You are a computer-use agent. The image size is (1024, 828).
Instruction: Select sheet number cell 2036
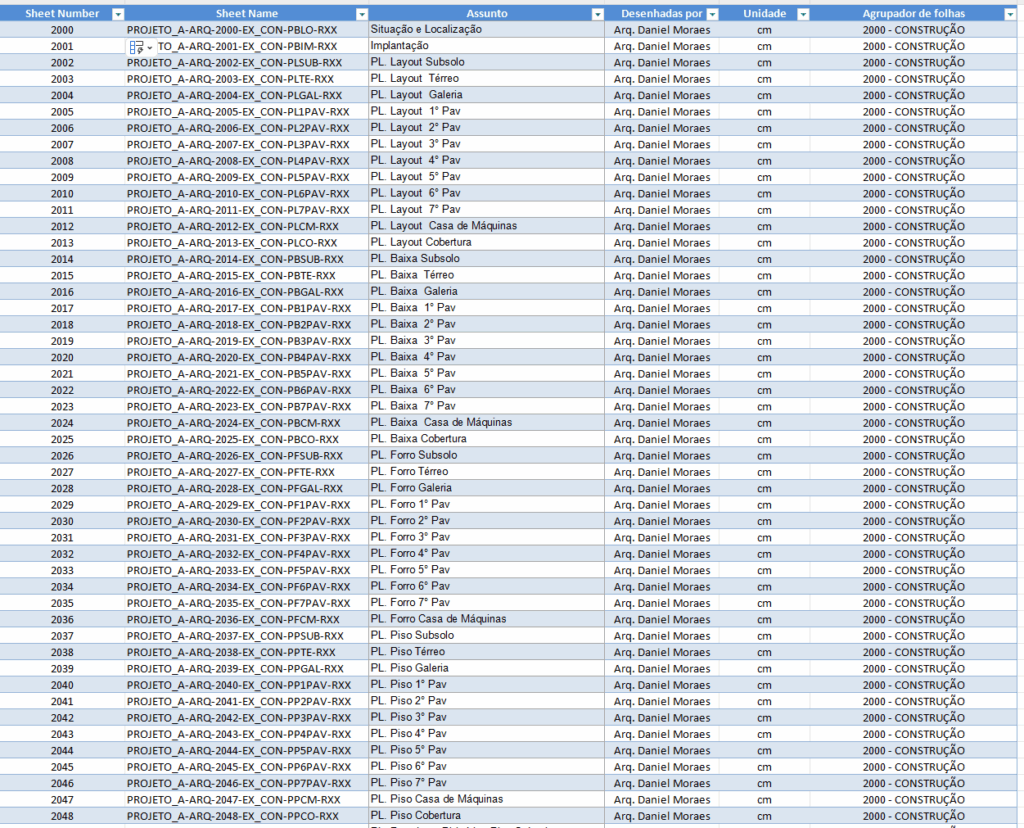click(x=62, y=620)
